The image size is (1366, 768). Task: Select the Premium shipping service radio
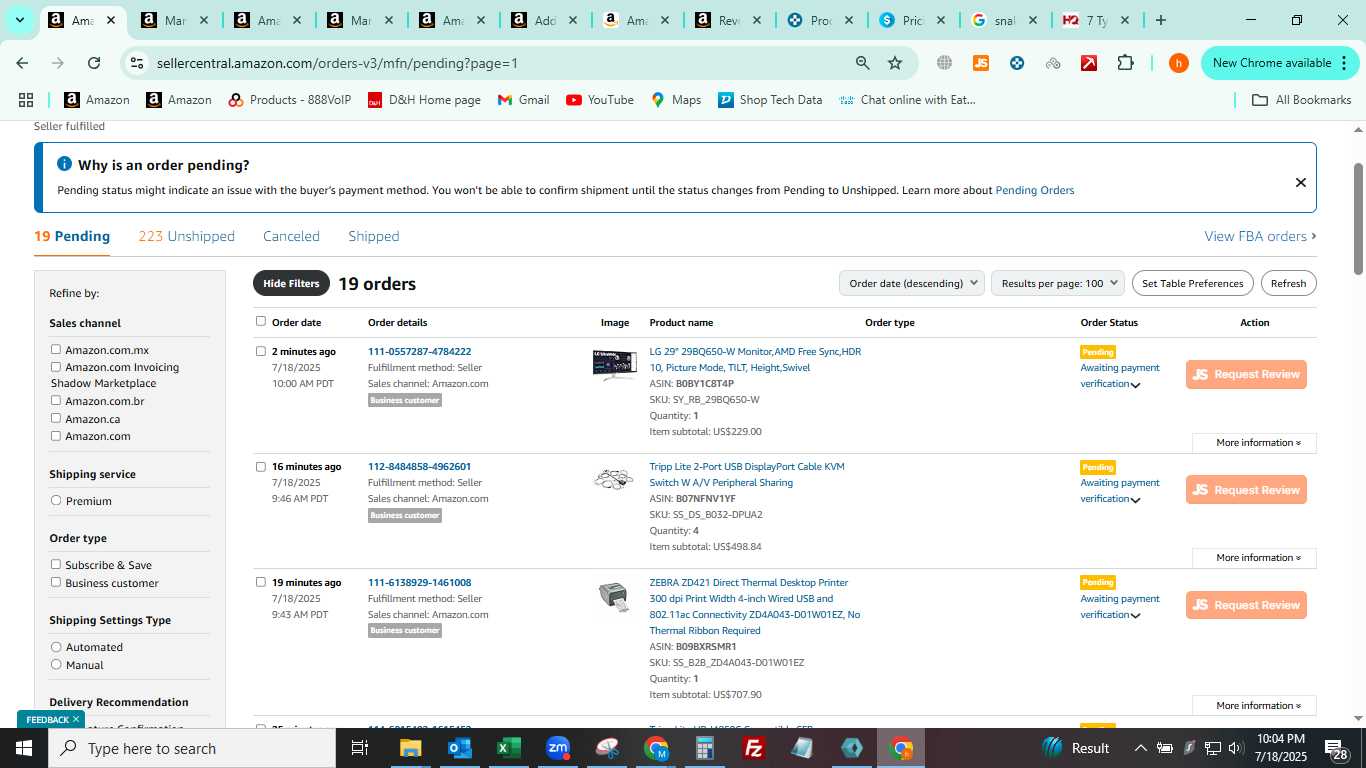pyautogui.click(x=56, y=500)
